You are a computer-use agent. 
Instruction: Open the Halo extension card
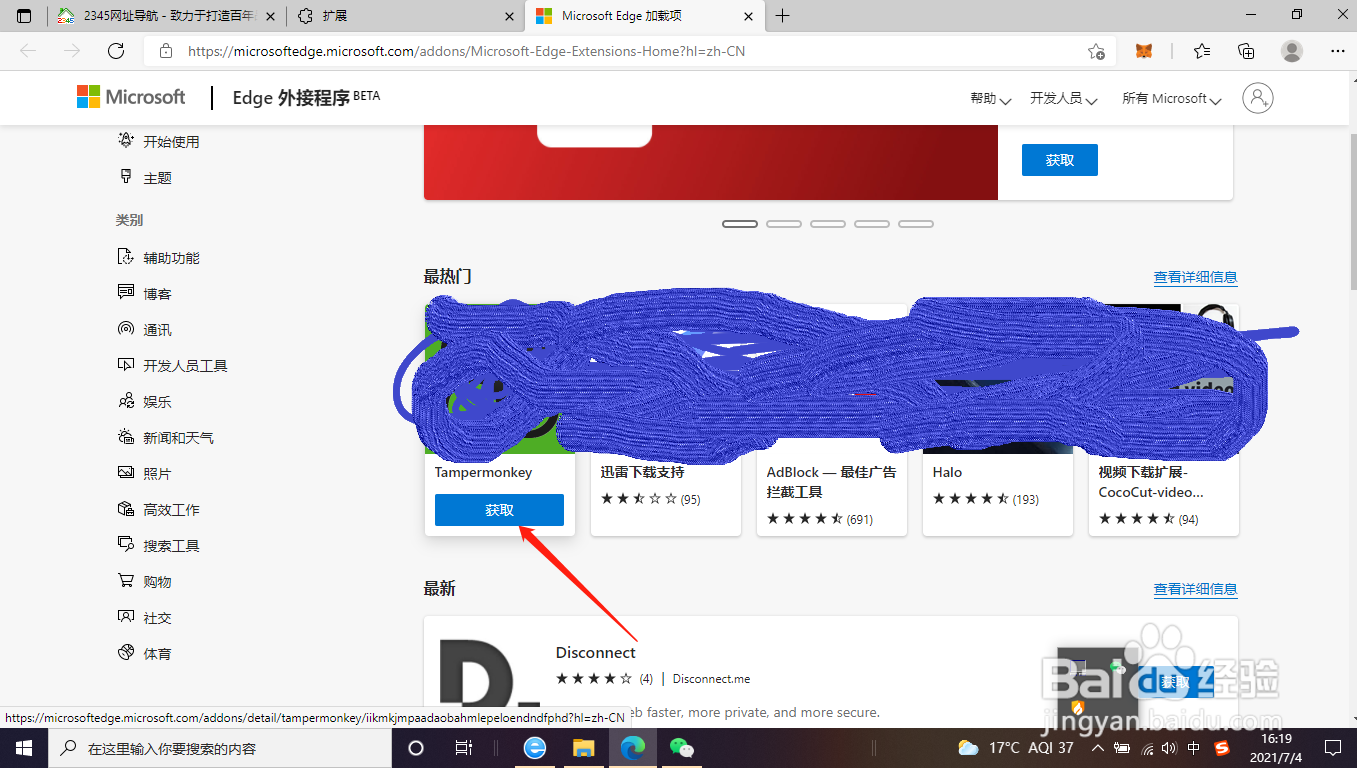[998, 420]
